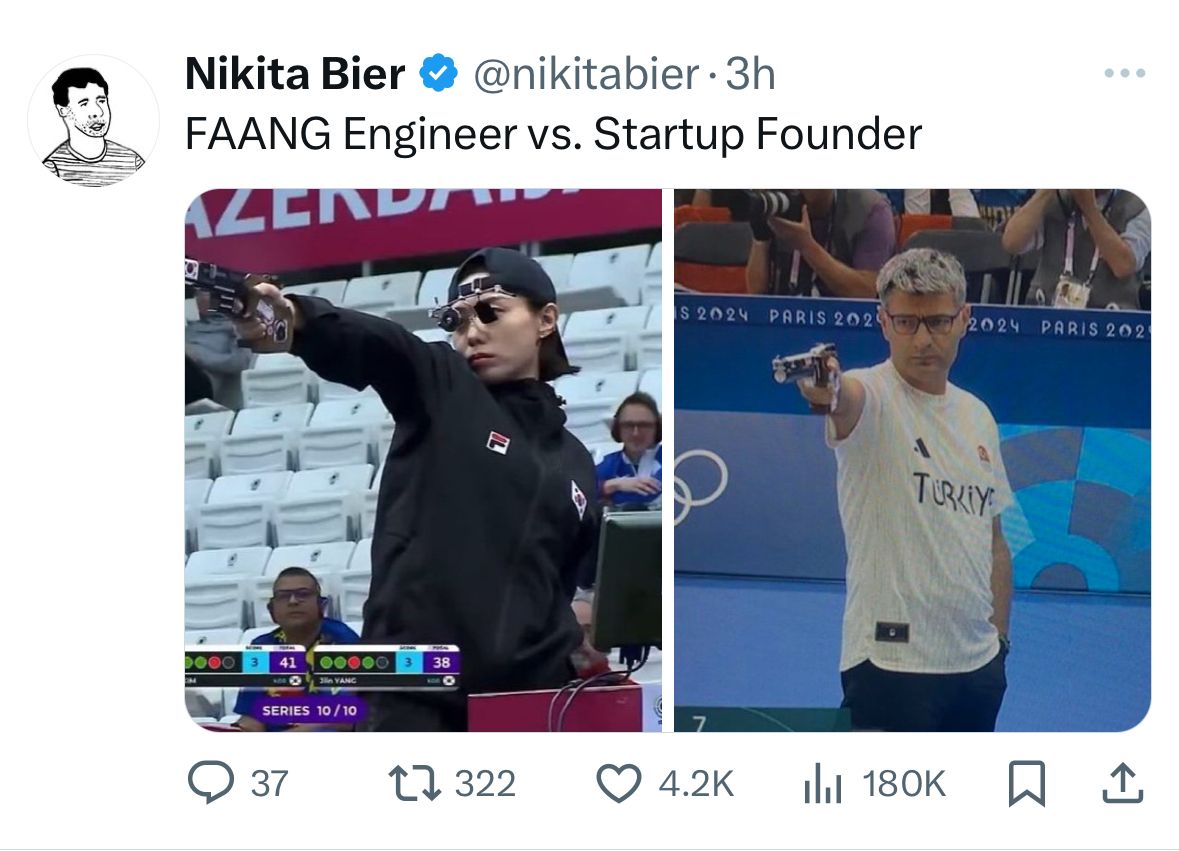The height and width of the screenshot is (851, 1179).
Task: Click the Series 10/10 scoreboard in left photo
Action: pyautogui.click(x=309, y=710)
